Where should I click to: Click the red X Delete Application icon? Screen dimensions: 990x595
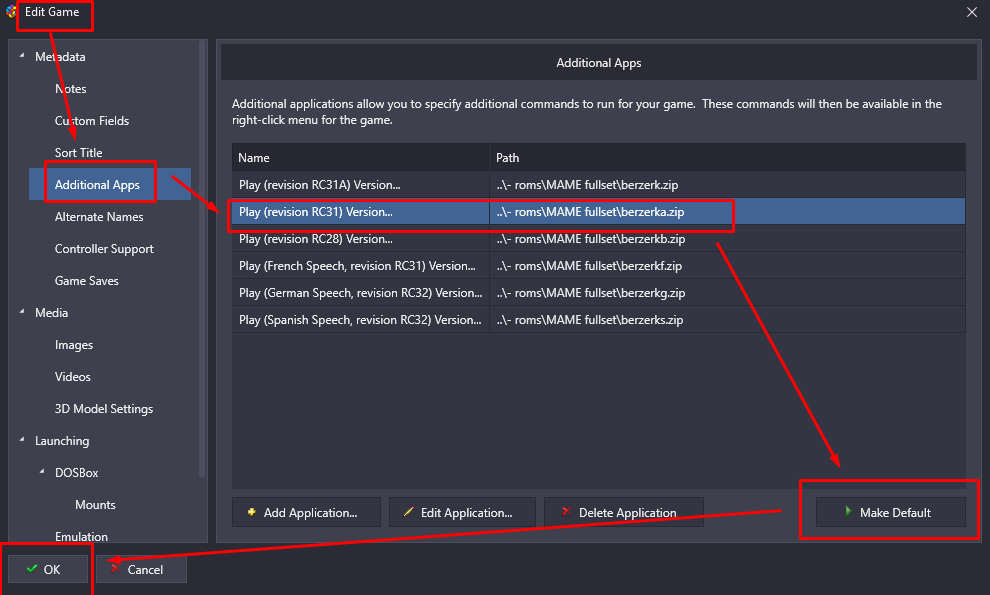pyautogui.click(x=566, y=512)
